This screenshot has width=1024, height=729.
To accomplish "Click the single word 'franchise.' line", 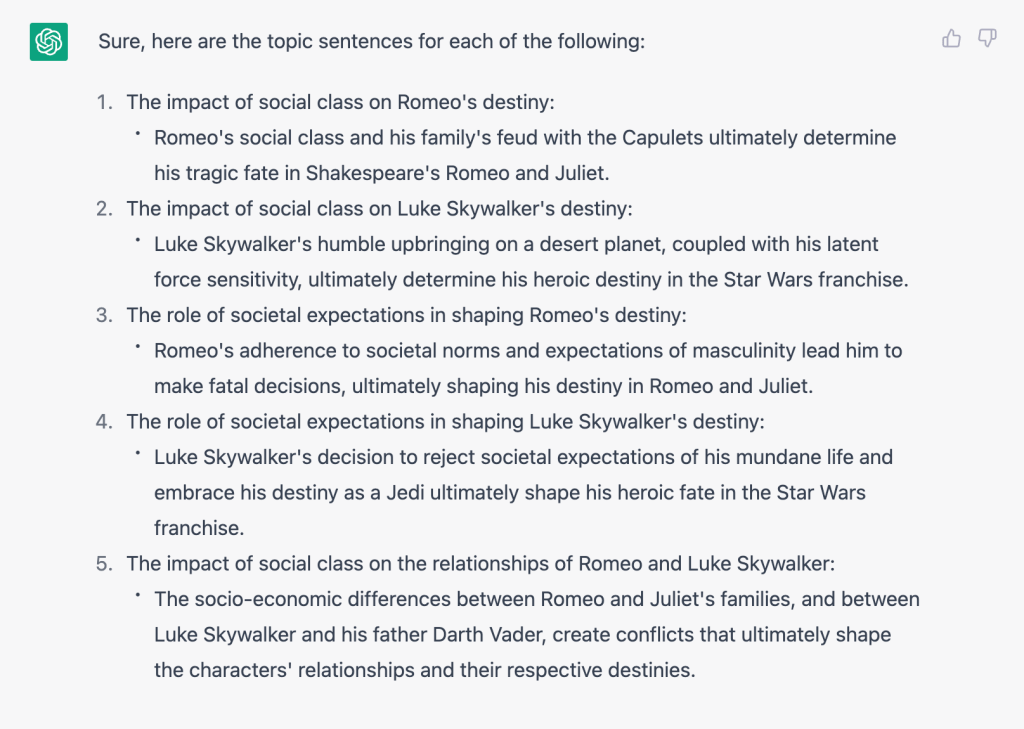I will [x=199, y=528].
